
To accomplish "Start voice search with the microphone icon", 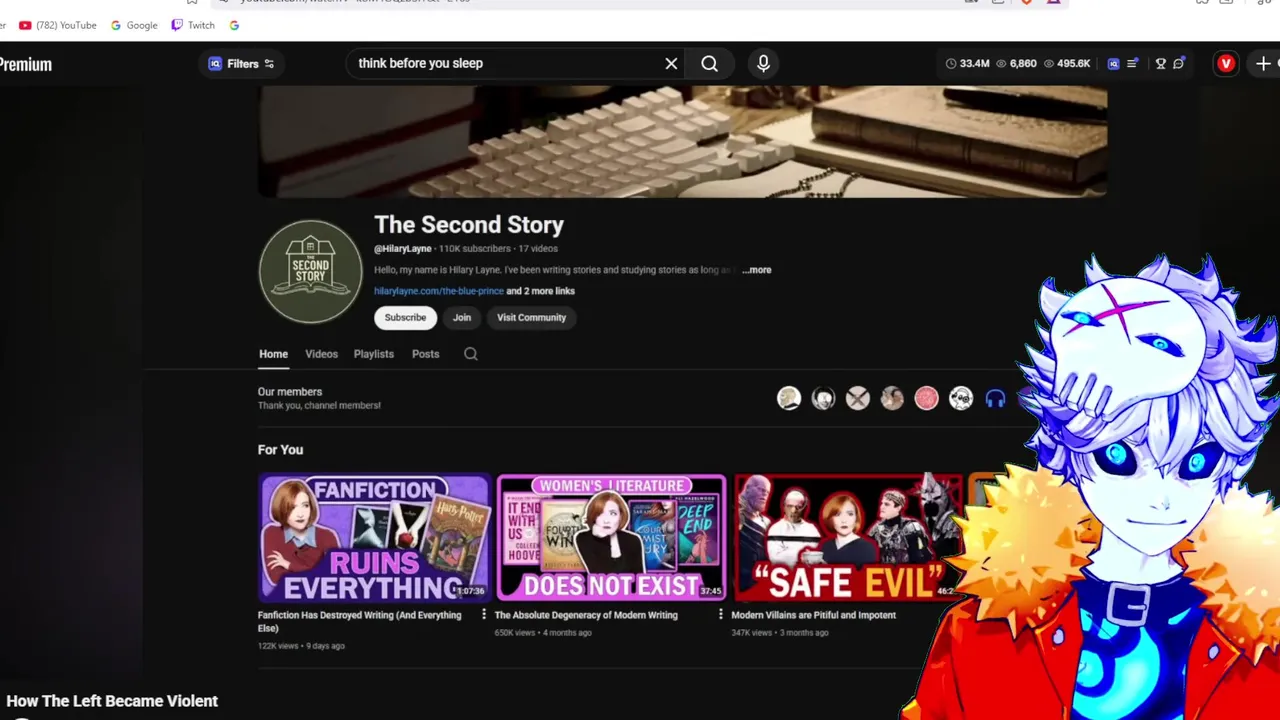I will (763, 63).
